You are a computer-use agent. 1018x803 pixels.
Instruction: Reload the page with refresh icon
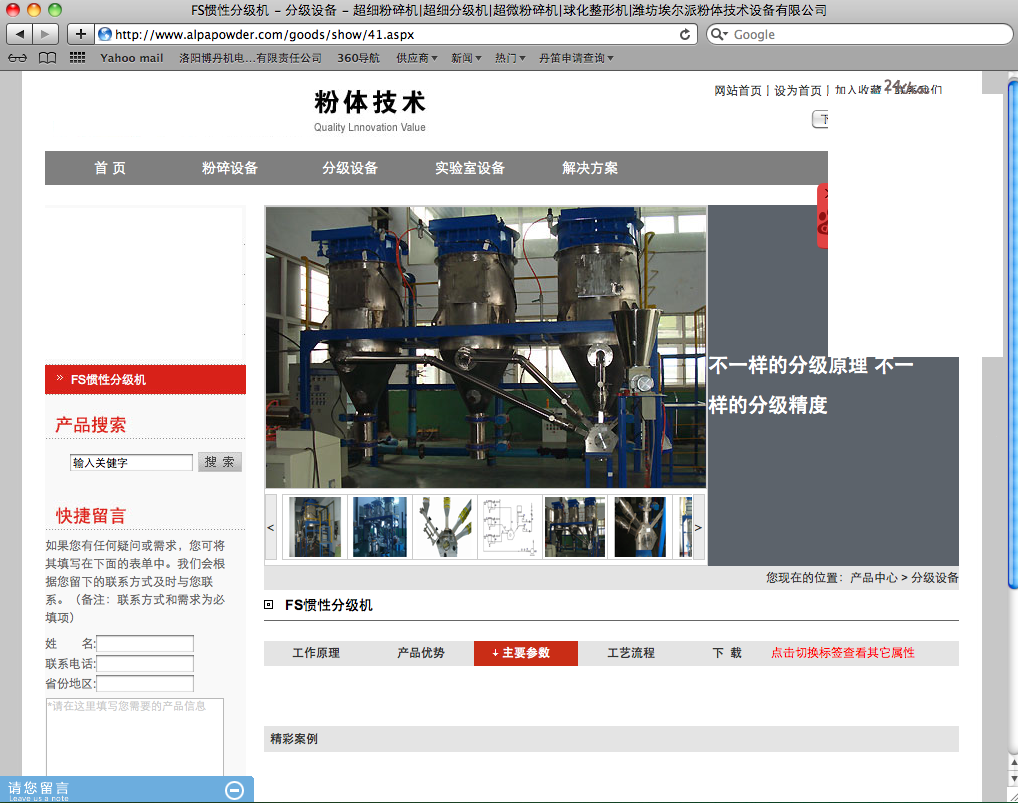click(685, 34)
